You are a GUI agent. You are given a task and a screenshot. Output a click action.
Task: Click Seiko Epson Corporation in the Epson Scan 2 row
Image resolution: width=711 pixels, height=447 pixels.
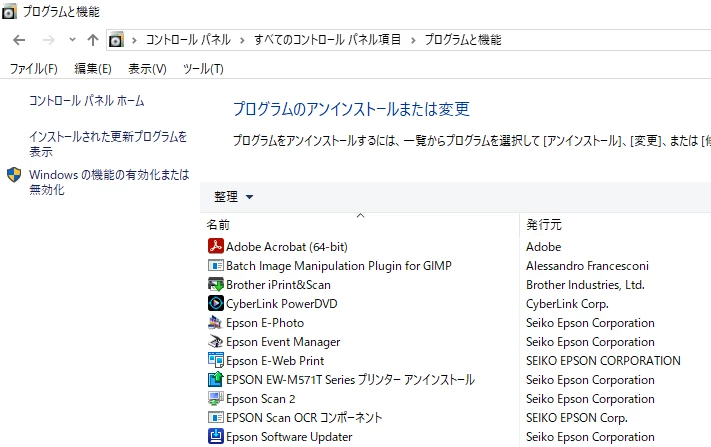point(590,399)
